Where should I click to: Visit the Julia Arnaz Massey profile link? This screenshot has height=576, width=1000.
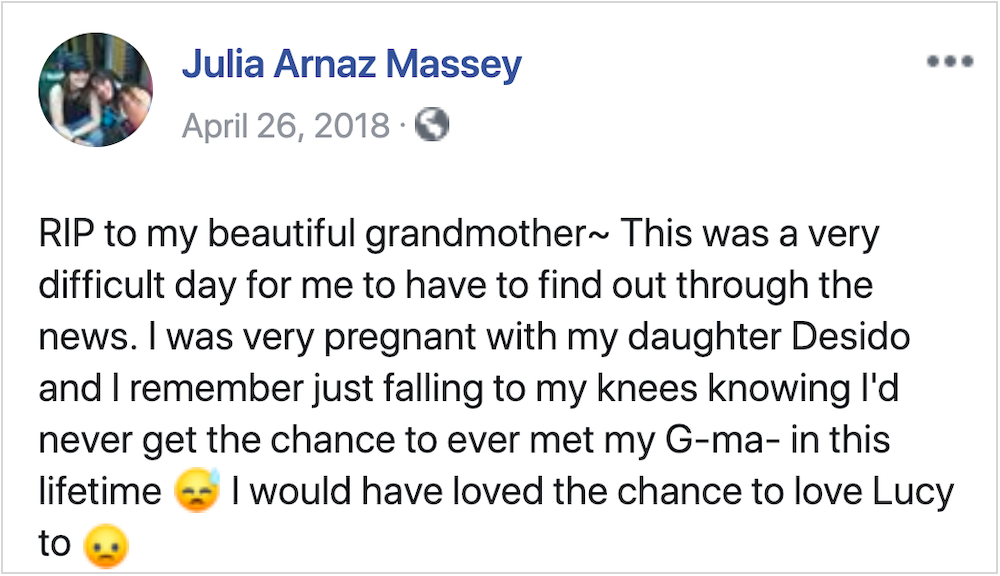point(351,66)
